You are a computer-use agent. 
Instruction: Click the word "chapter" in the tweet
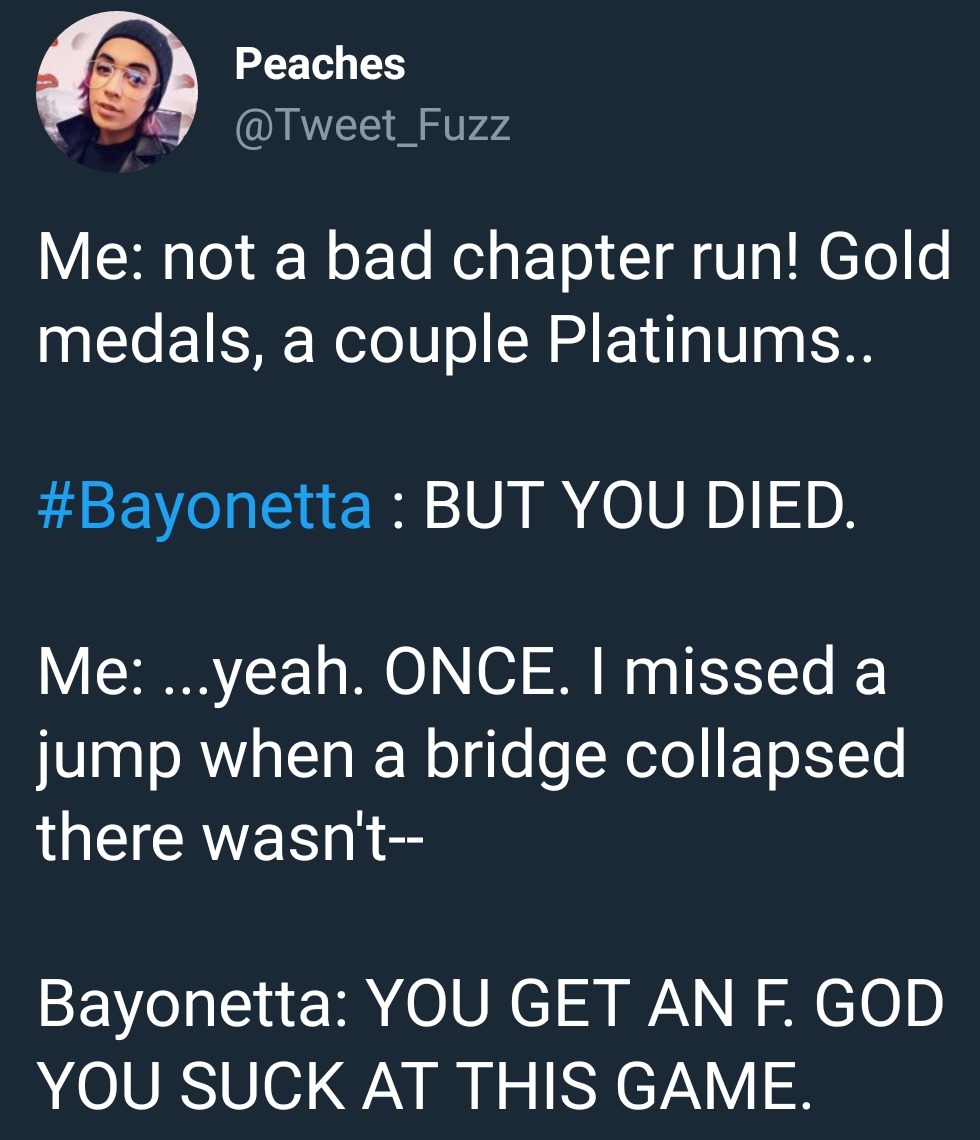567,259
